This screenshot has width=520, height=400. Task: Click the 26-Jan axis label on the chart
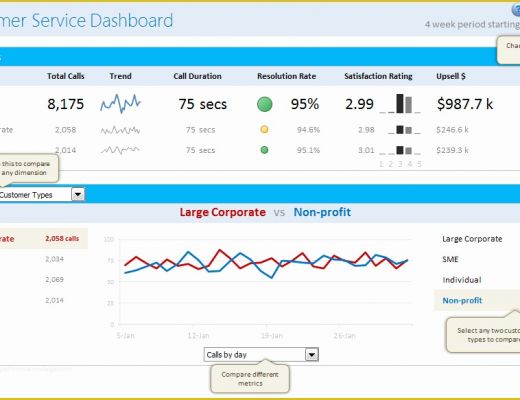[344, 335]
